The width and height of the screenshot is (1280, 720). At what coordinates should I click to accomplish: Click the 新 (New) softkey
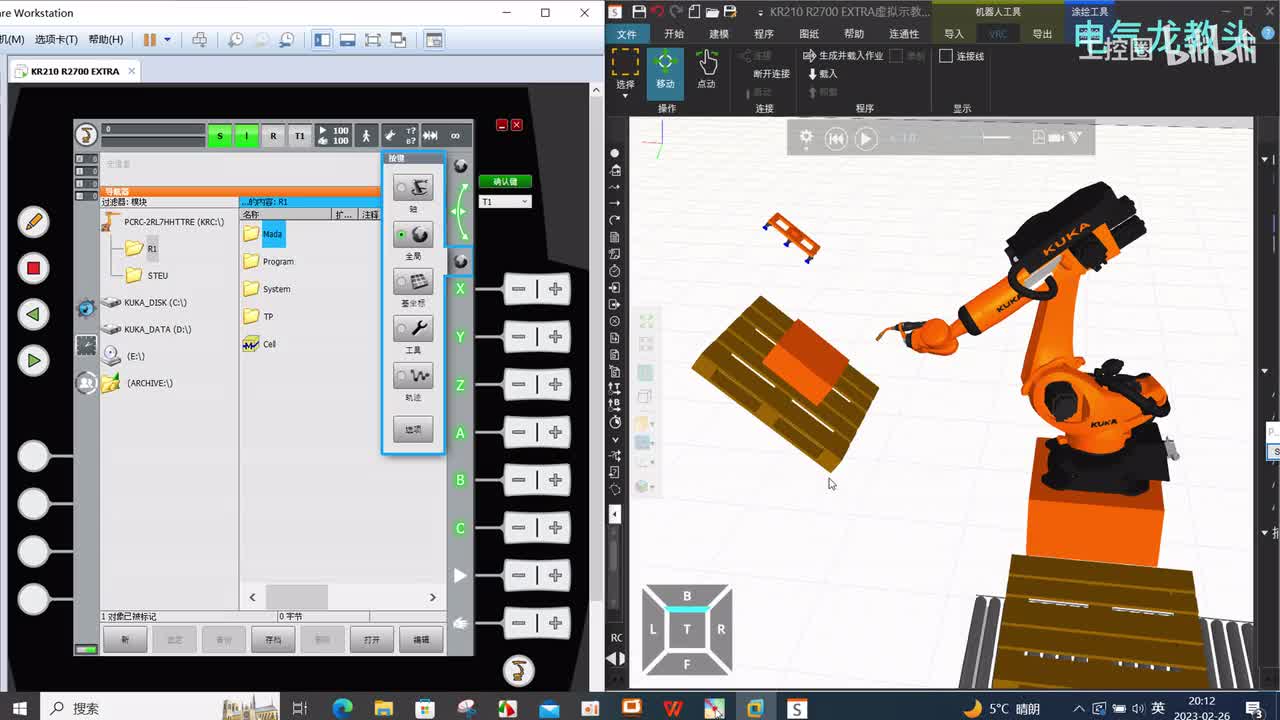pyautogui.click(x=125, y=639)
